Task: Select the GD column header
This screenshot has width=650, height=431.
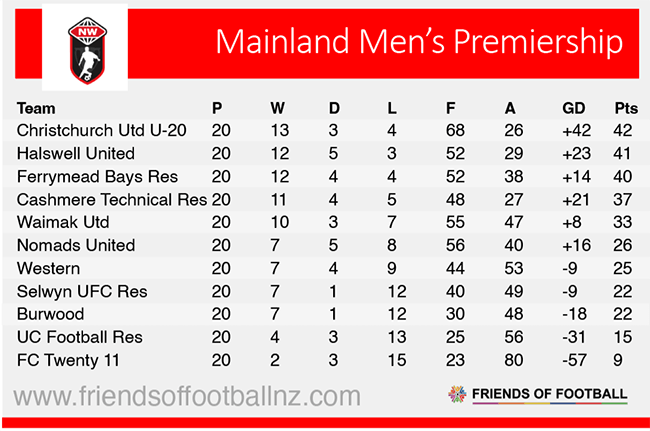Action: pyautogui.click(x=573, y=108)
